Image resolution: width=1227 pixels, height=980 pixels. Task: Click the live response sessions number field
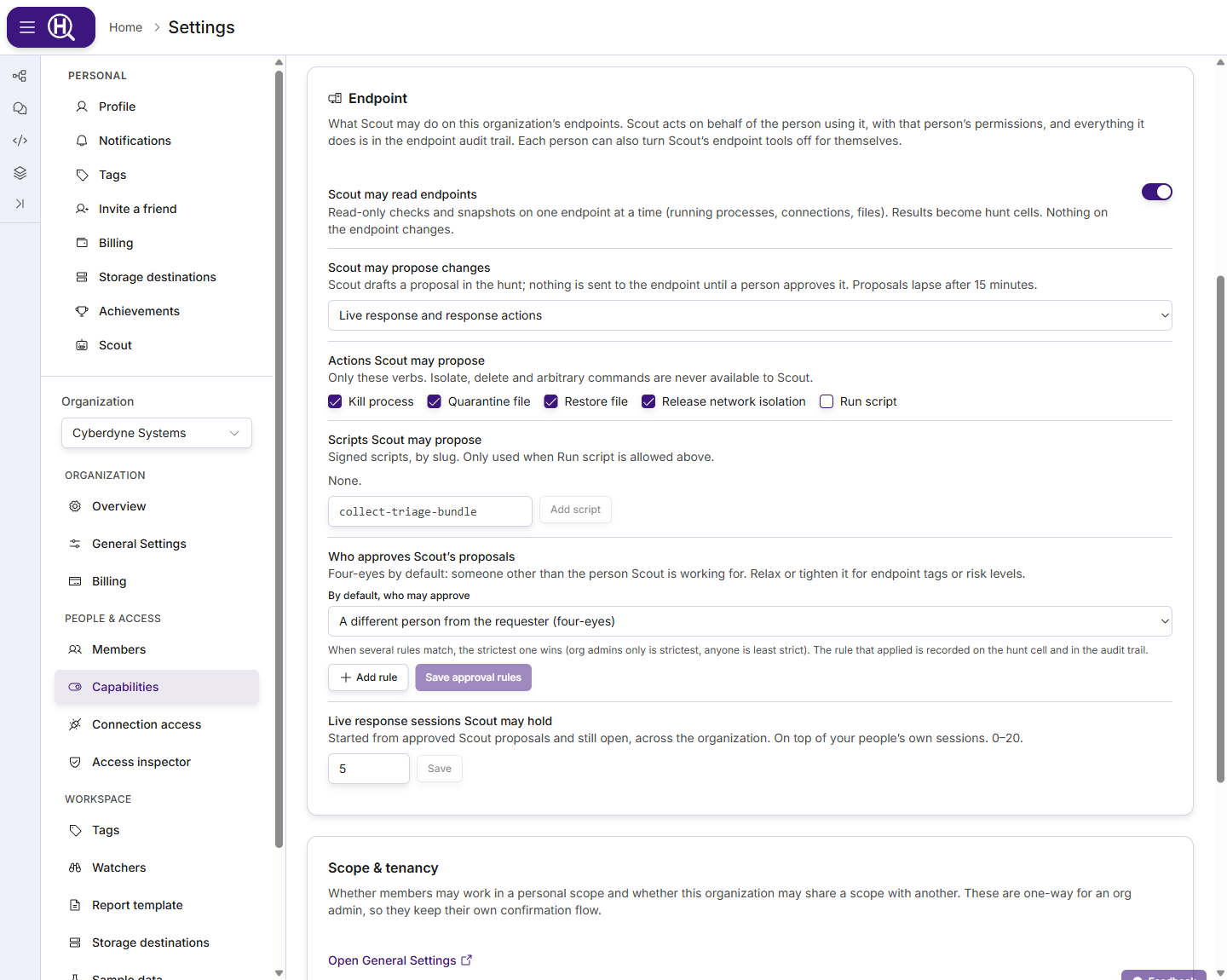click(369, 769)
